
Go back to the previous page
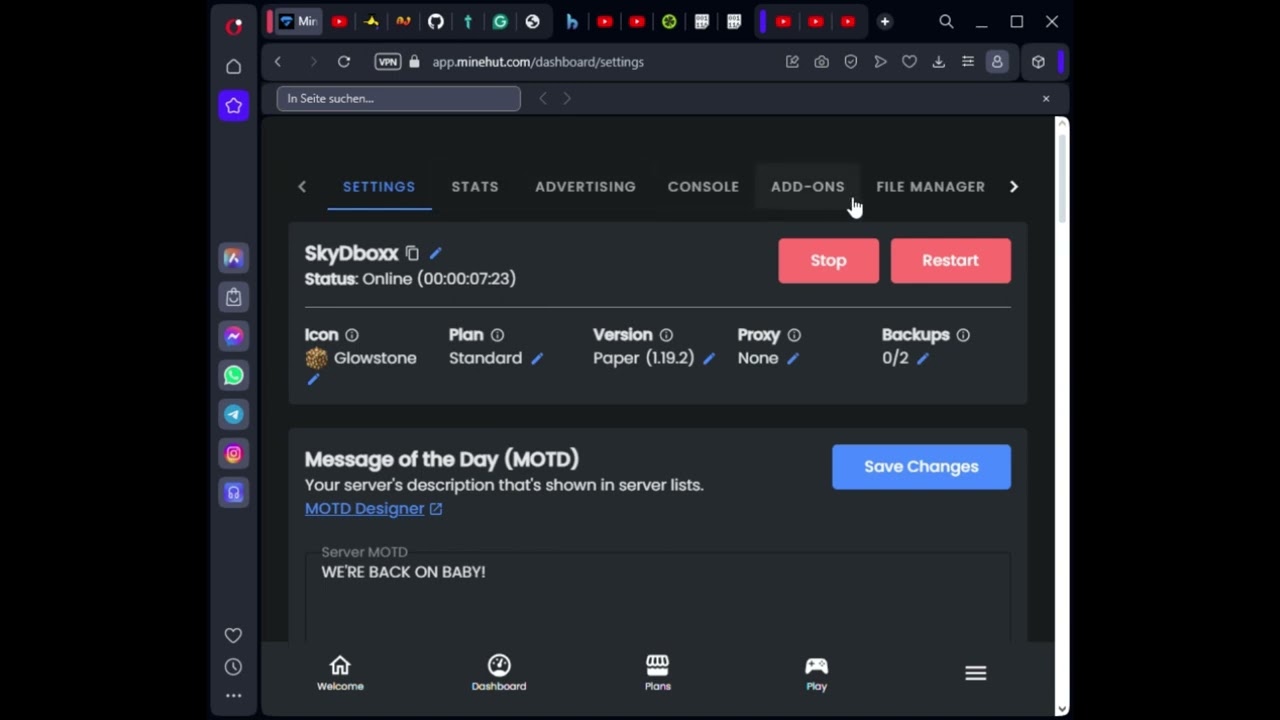pyautogui.click(x=278, y=62)
